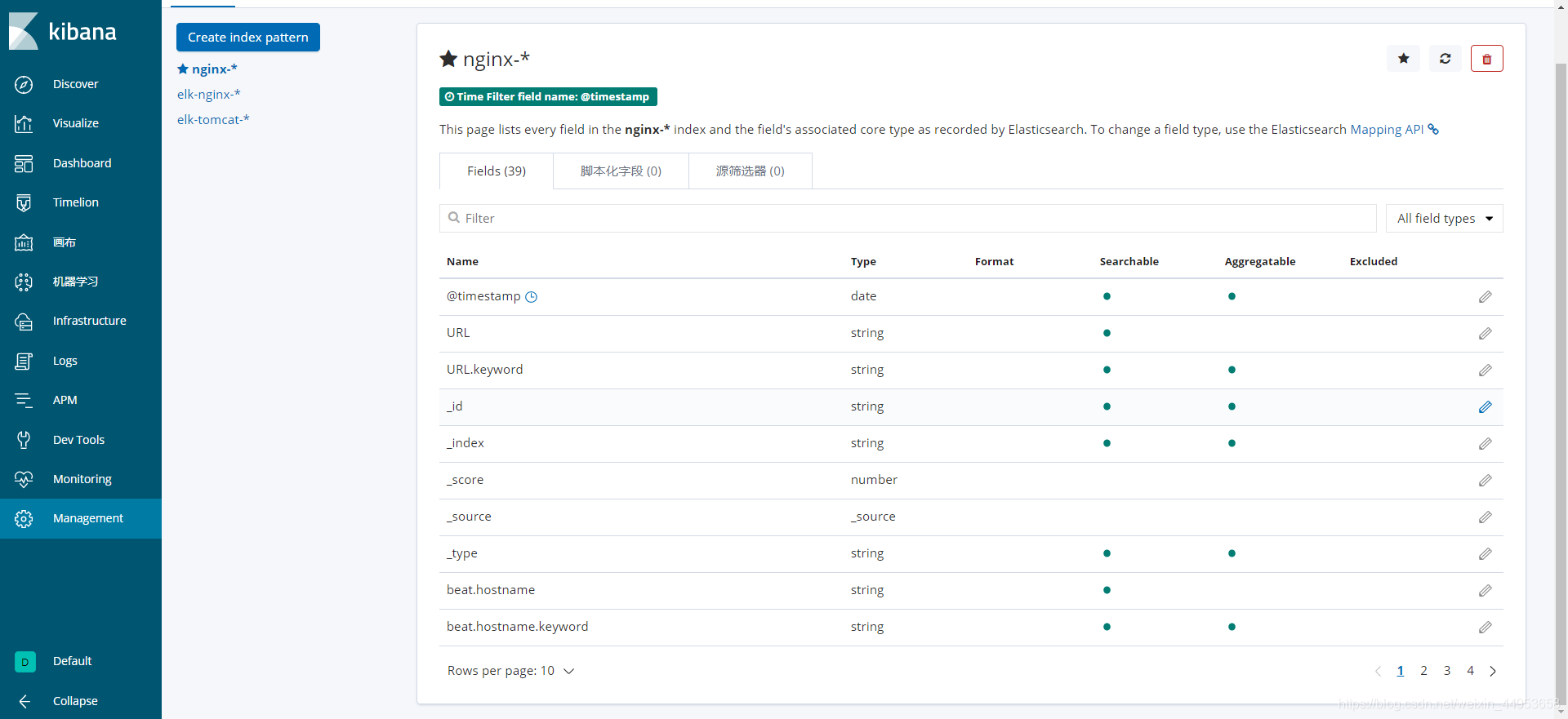Click into the Filter fields search box
Screen dimensions: 1568x719
(906, 219)
